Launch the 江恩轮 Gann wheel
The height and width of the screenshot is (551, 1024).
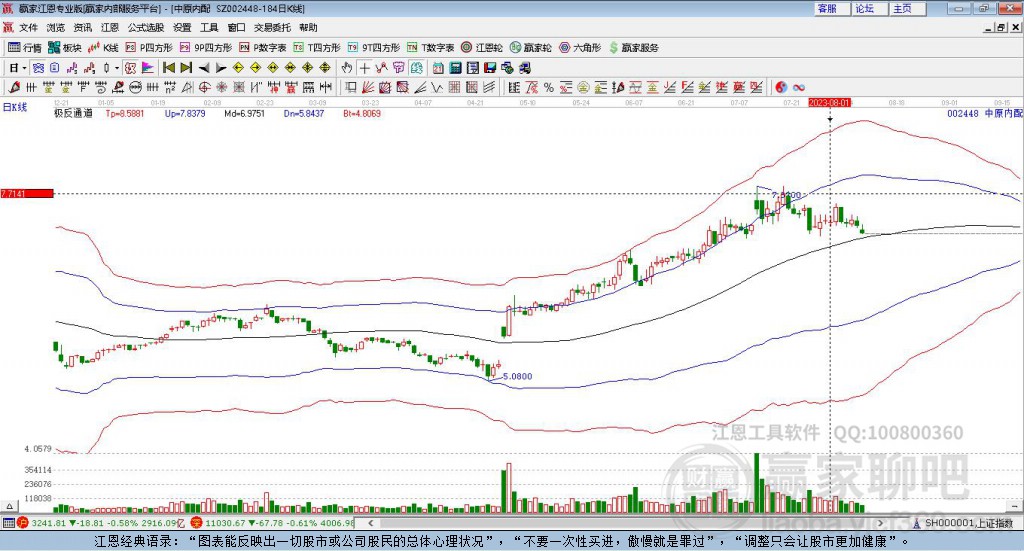coord(482,48)
